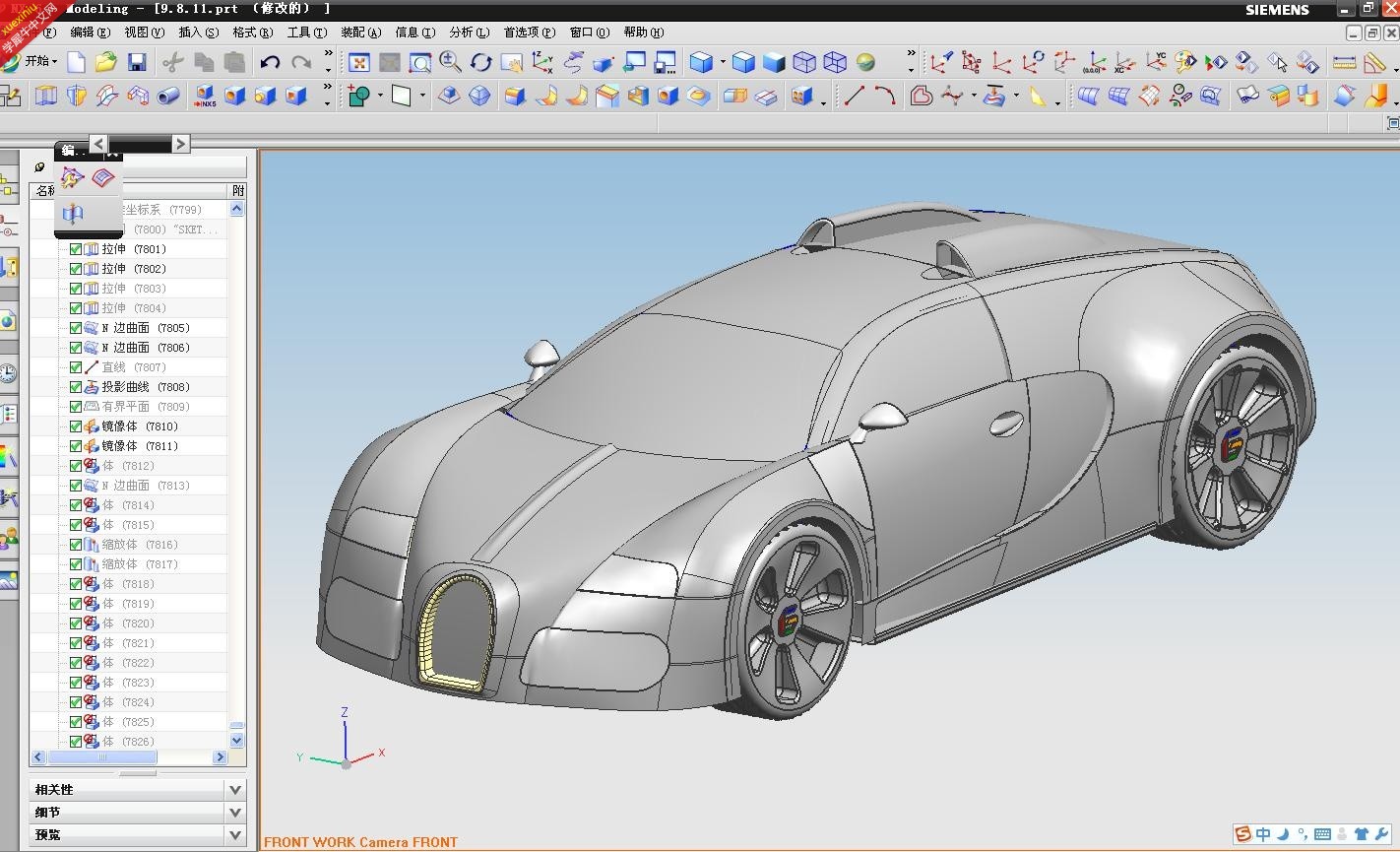Viewport: 1400px width, 852px height.
Task: Uncheck the 拉伸 (7802) feature
Action: (x=76, y=269)
